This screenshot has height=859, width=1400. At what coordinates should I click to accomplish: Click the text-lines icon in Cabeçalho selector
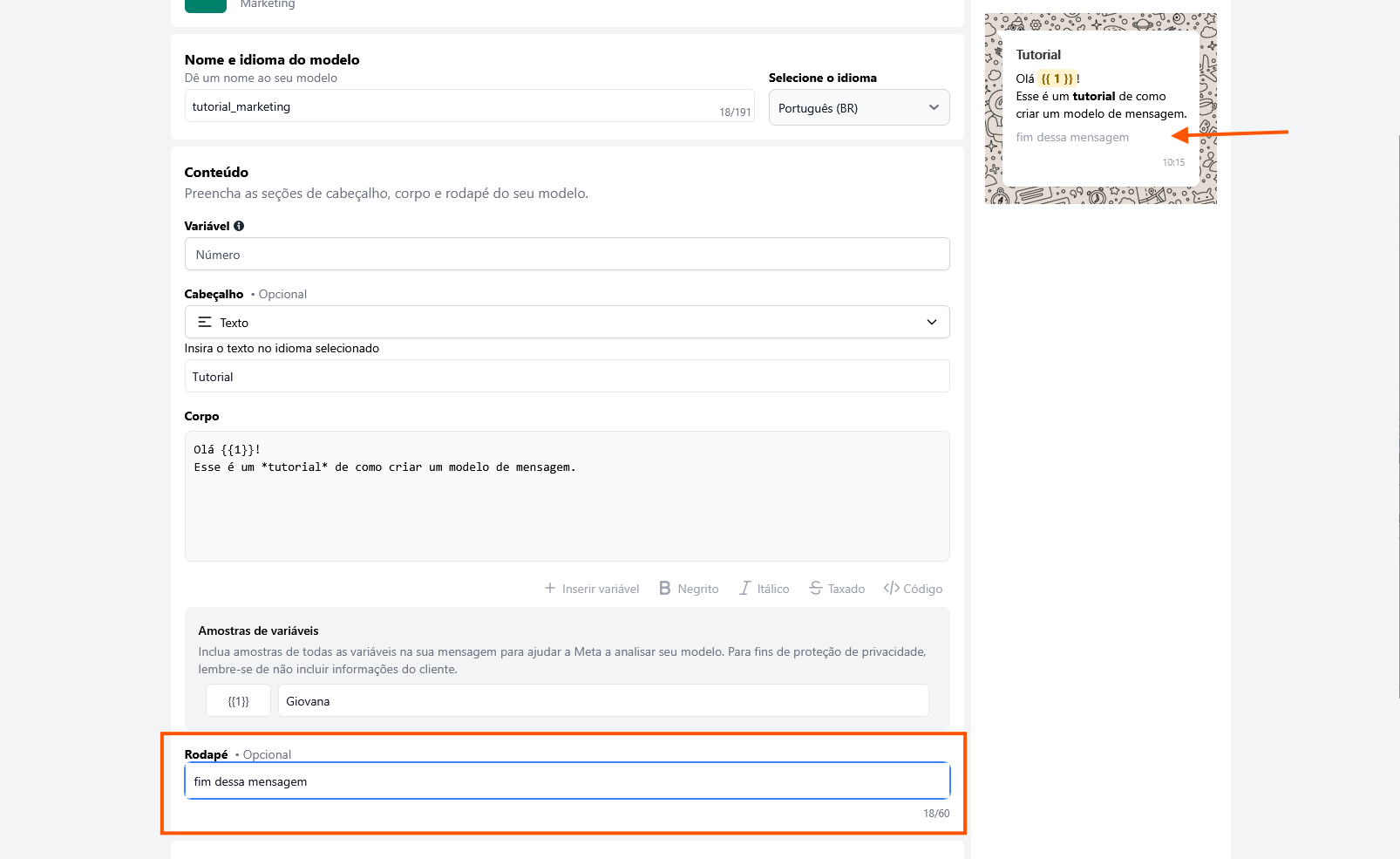pos(205,323)
